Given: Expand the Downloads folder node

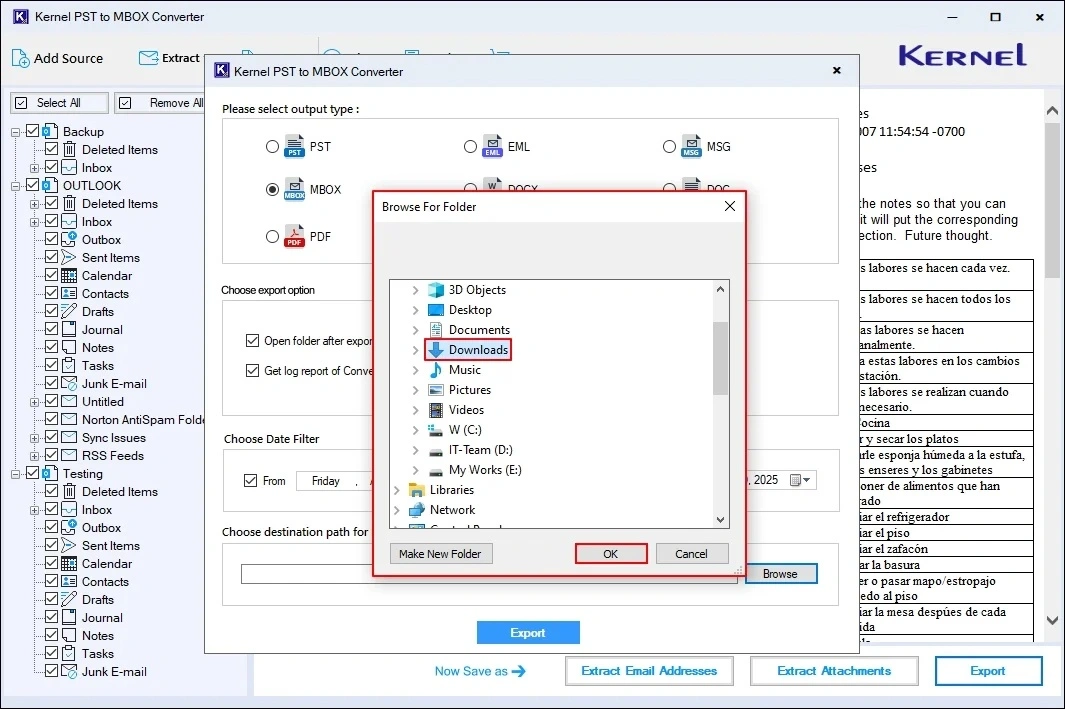Looking at the screenshot, I should [x=416, y=349].
